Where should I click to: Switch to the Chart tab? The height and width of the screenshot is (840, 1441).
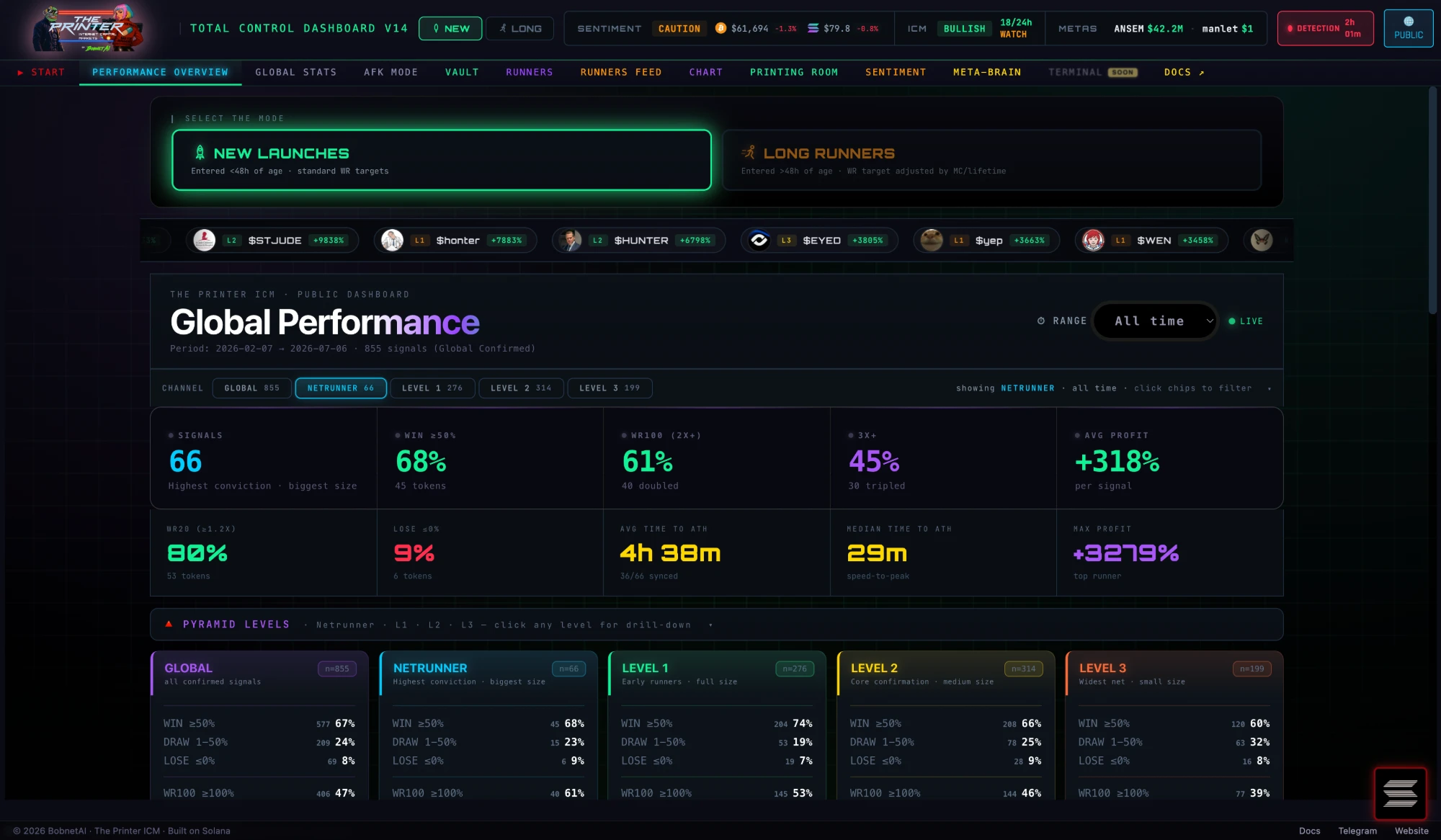click(x=705, y=73)
